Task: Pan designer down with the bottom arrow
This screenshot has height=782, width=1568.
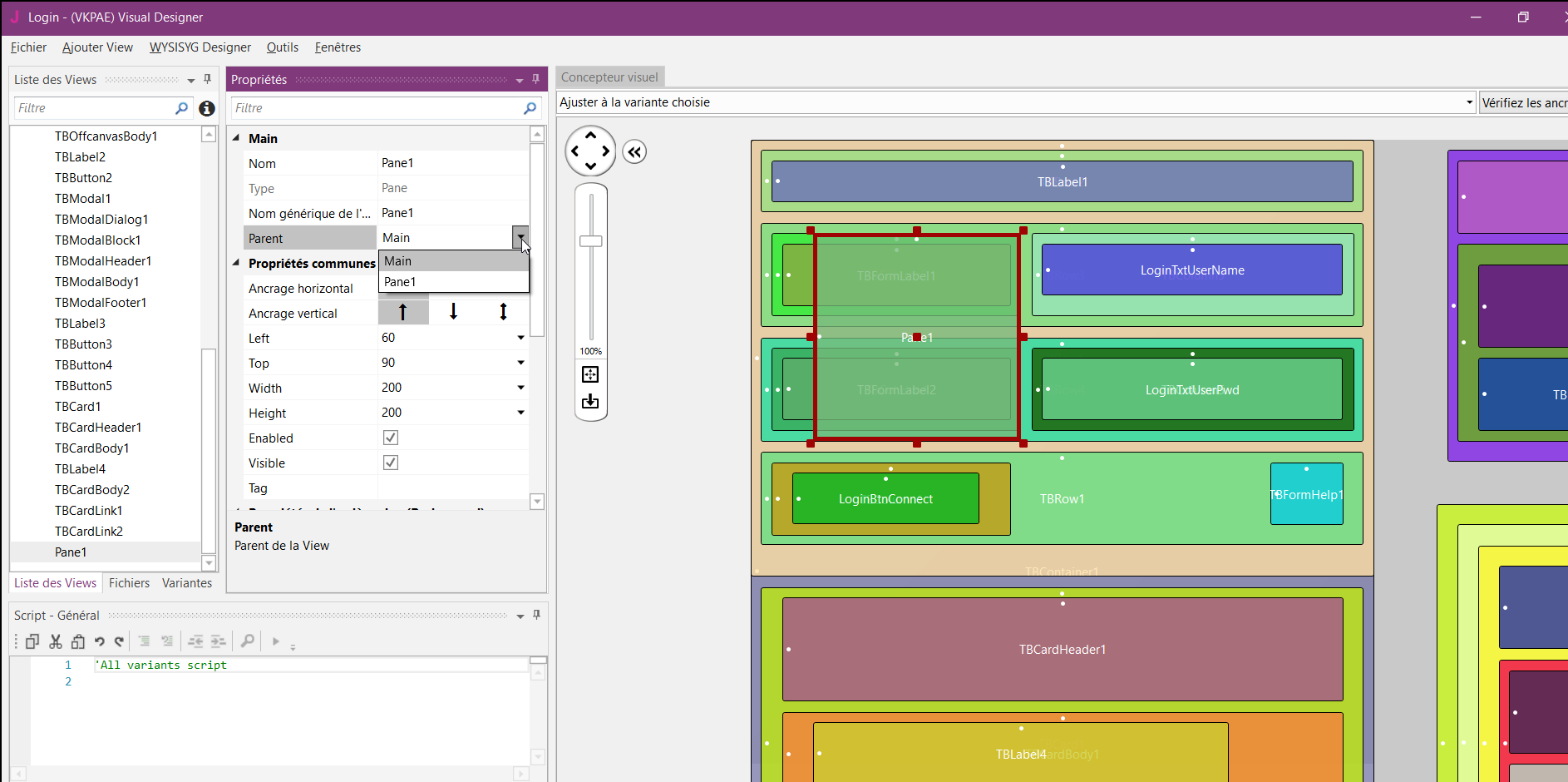Action: (590, 166)
